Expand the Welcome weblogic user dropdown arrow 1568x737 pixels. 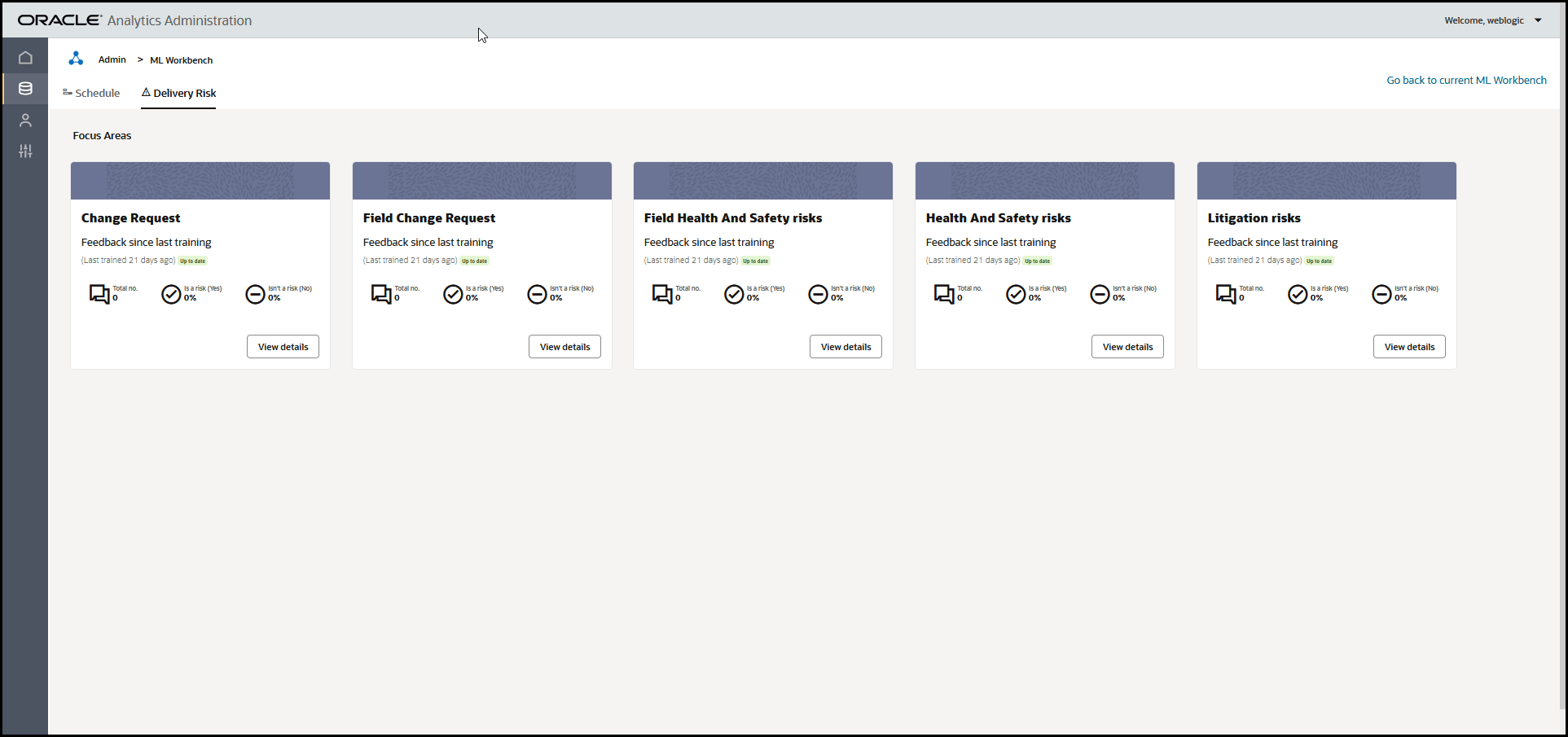(1538, 20)
